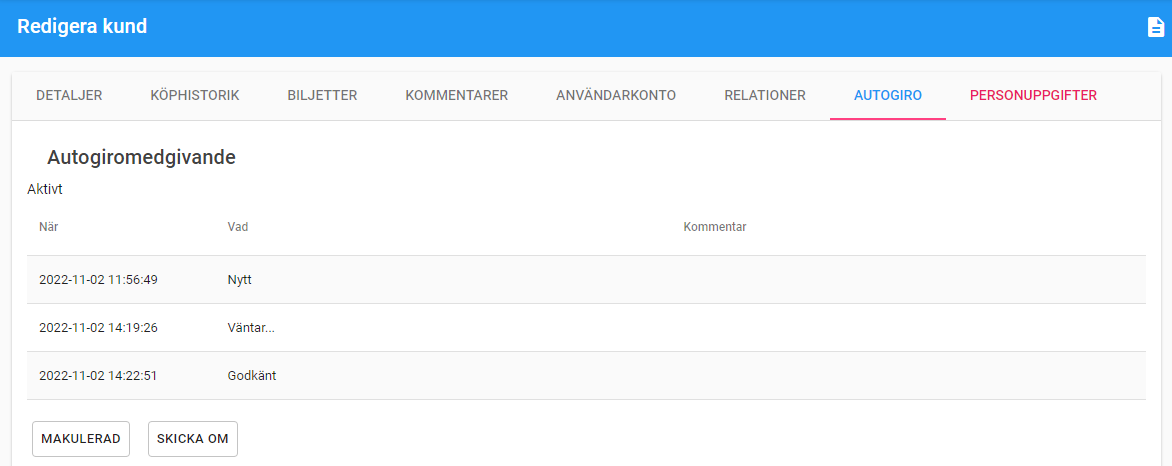Image resolution: width=1172 pixels, height=466 pixels.
Task: Click the Redigera kund title
Action: [x=82, y=26]
